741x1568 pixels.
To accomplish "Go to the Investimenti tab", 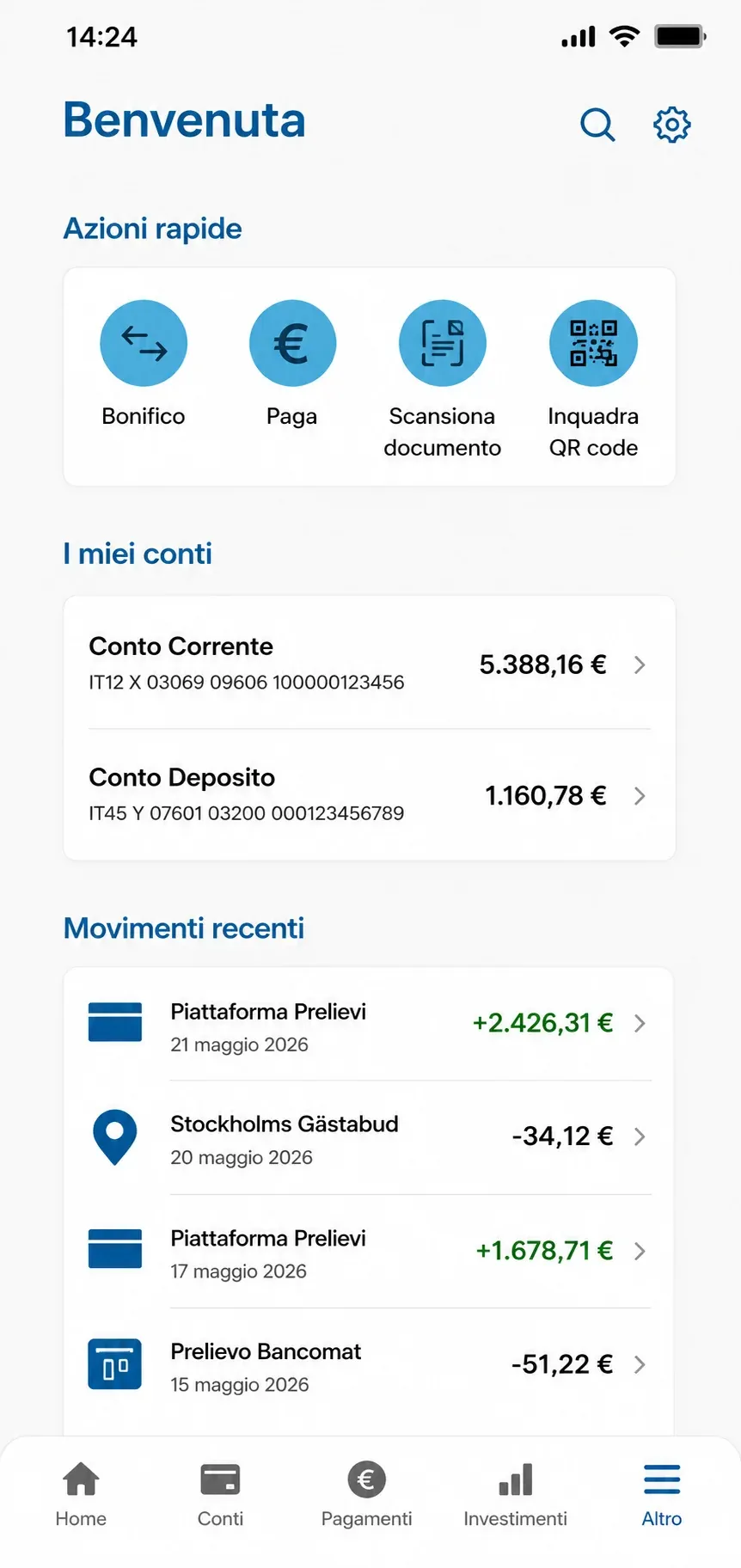I will (x=515, y=1495).
